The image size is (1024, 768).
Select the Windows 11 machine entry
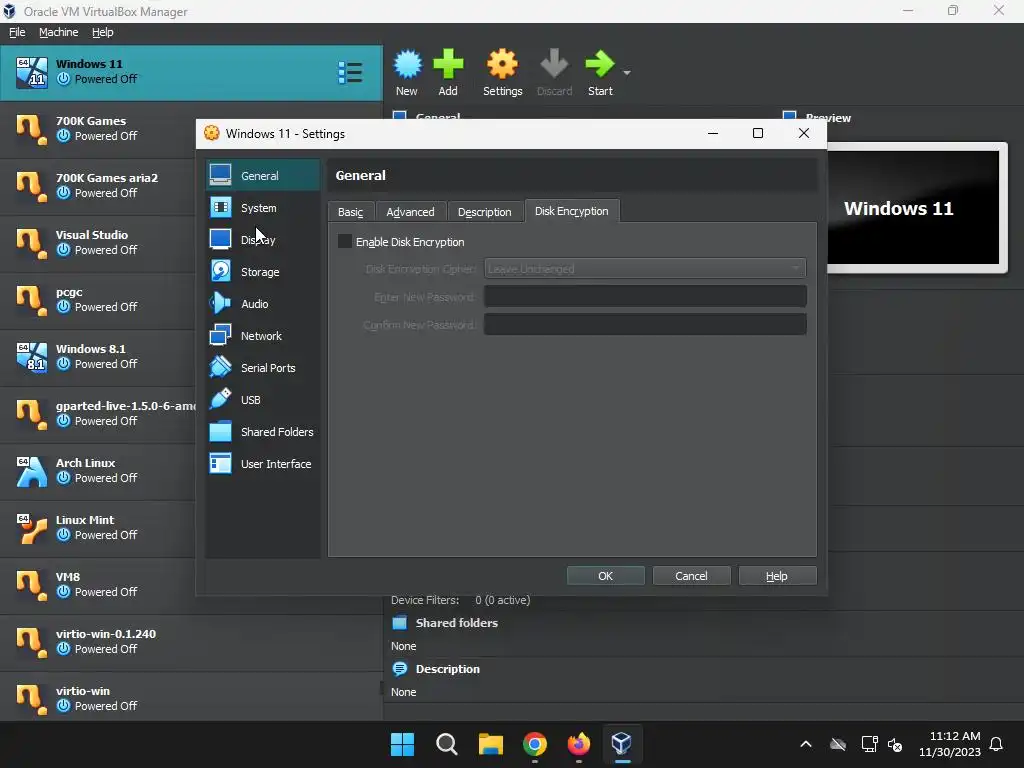tap(191, 72)
